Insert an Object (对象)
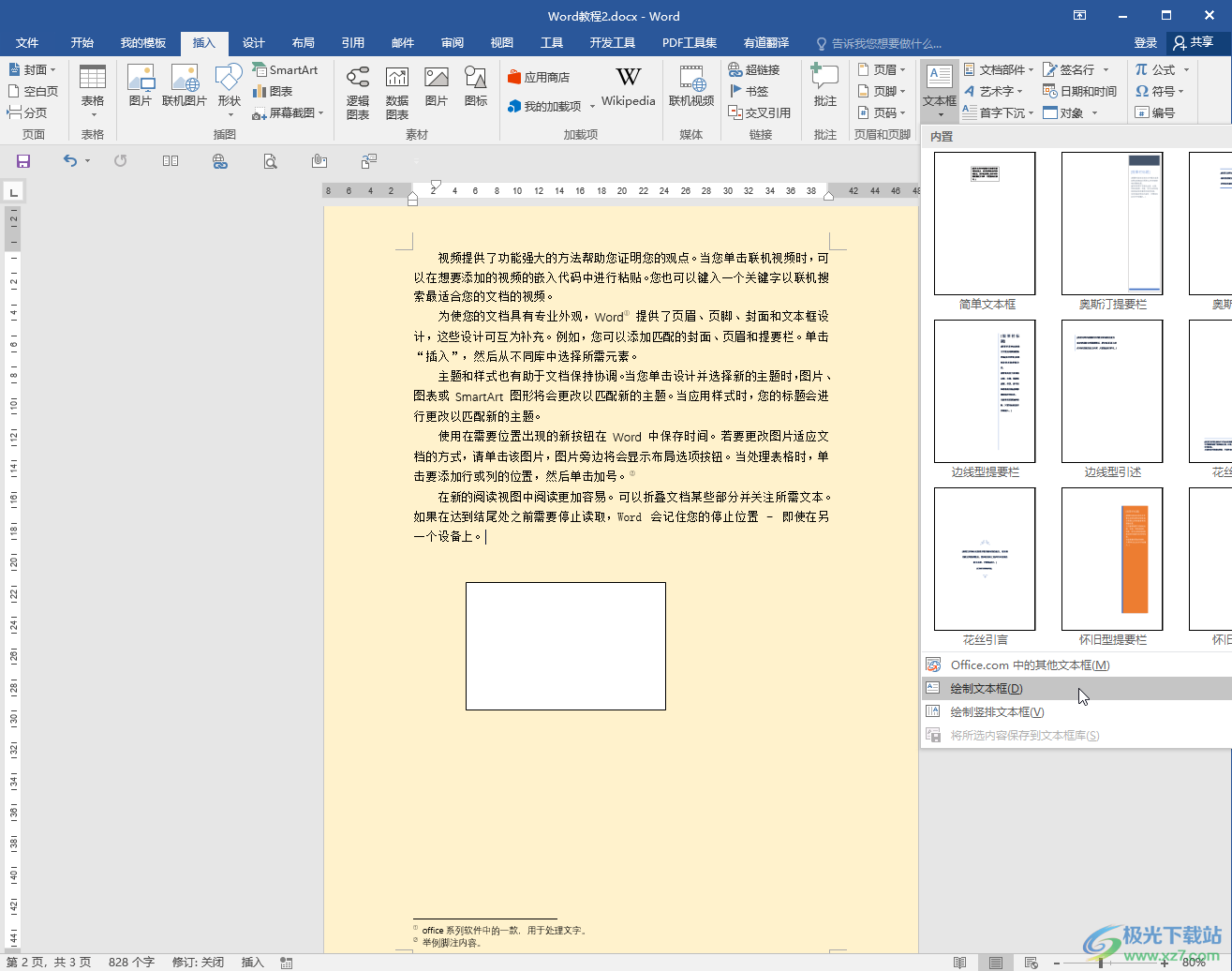 coord(1070,112)
